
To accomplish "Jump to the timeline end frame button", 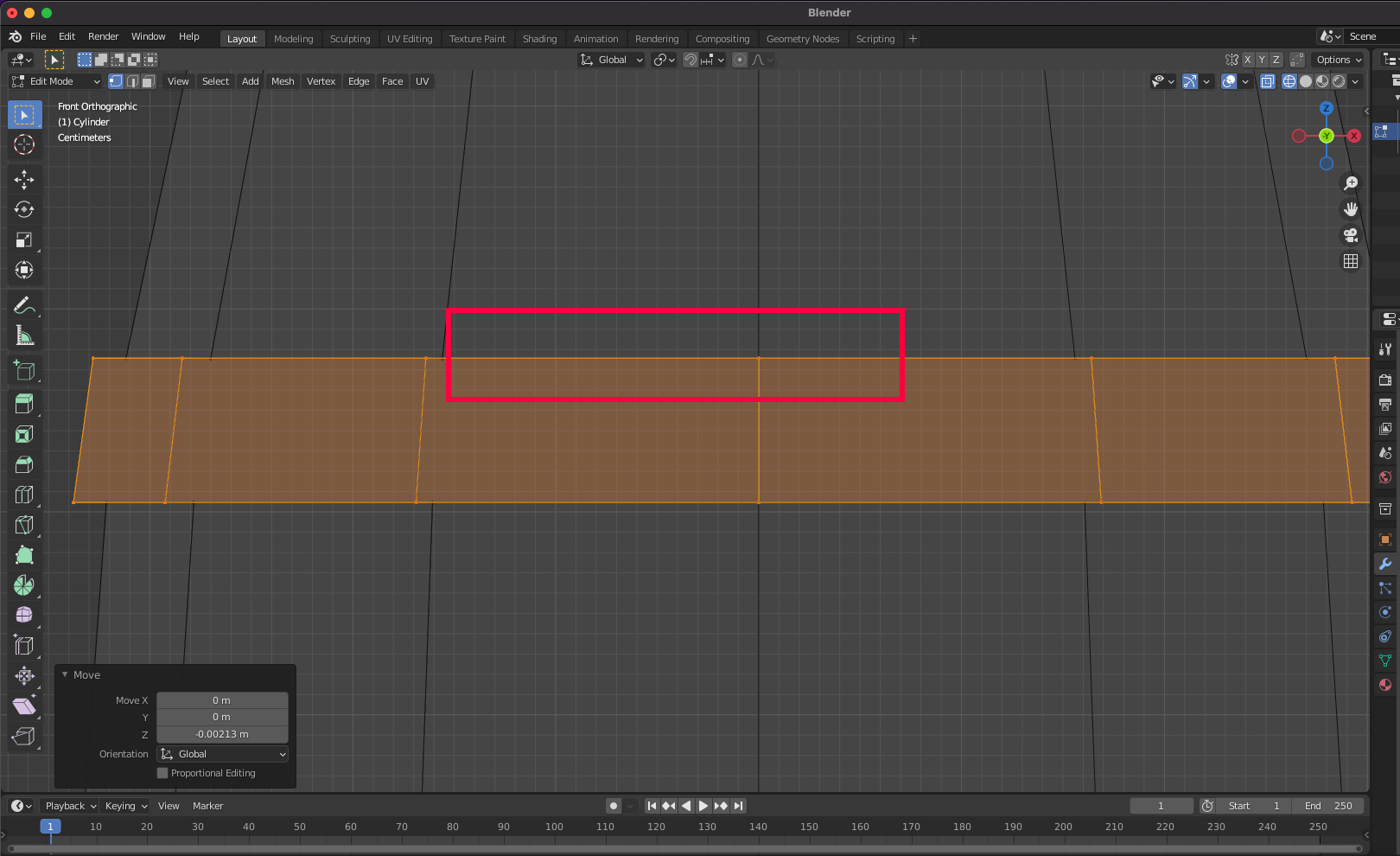I will coord(739,806).
